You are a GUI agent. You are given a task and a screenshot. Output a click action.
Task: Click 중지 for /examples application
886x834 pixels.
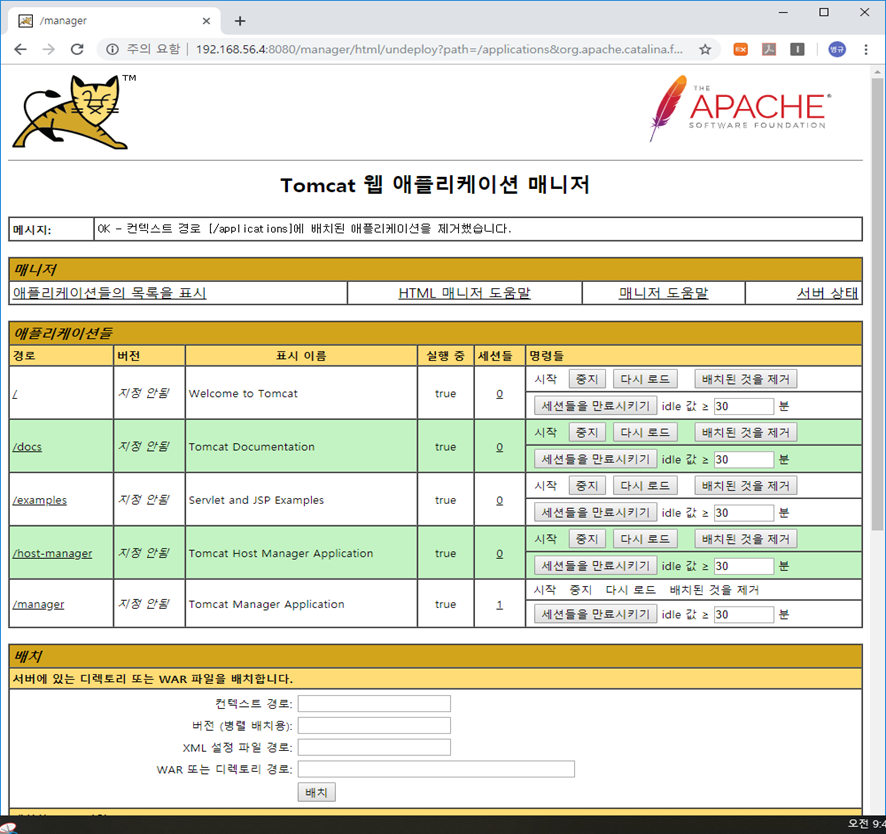587,485
